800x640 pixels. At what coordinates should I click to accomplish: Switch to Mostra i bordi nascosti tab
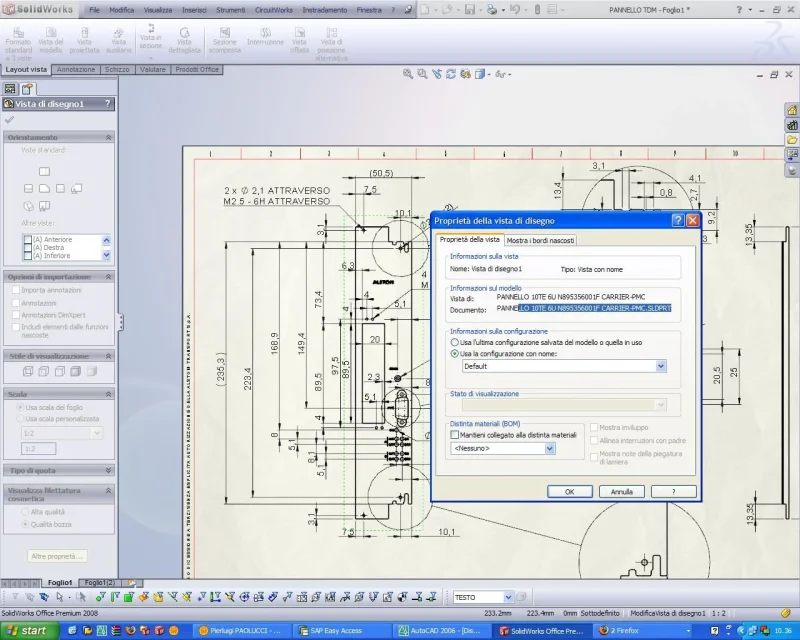[540, 240]
